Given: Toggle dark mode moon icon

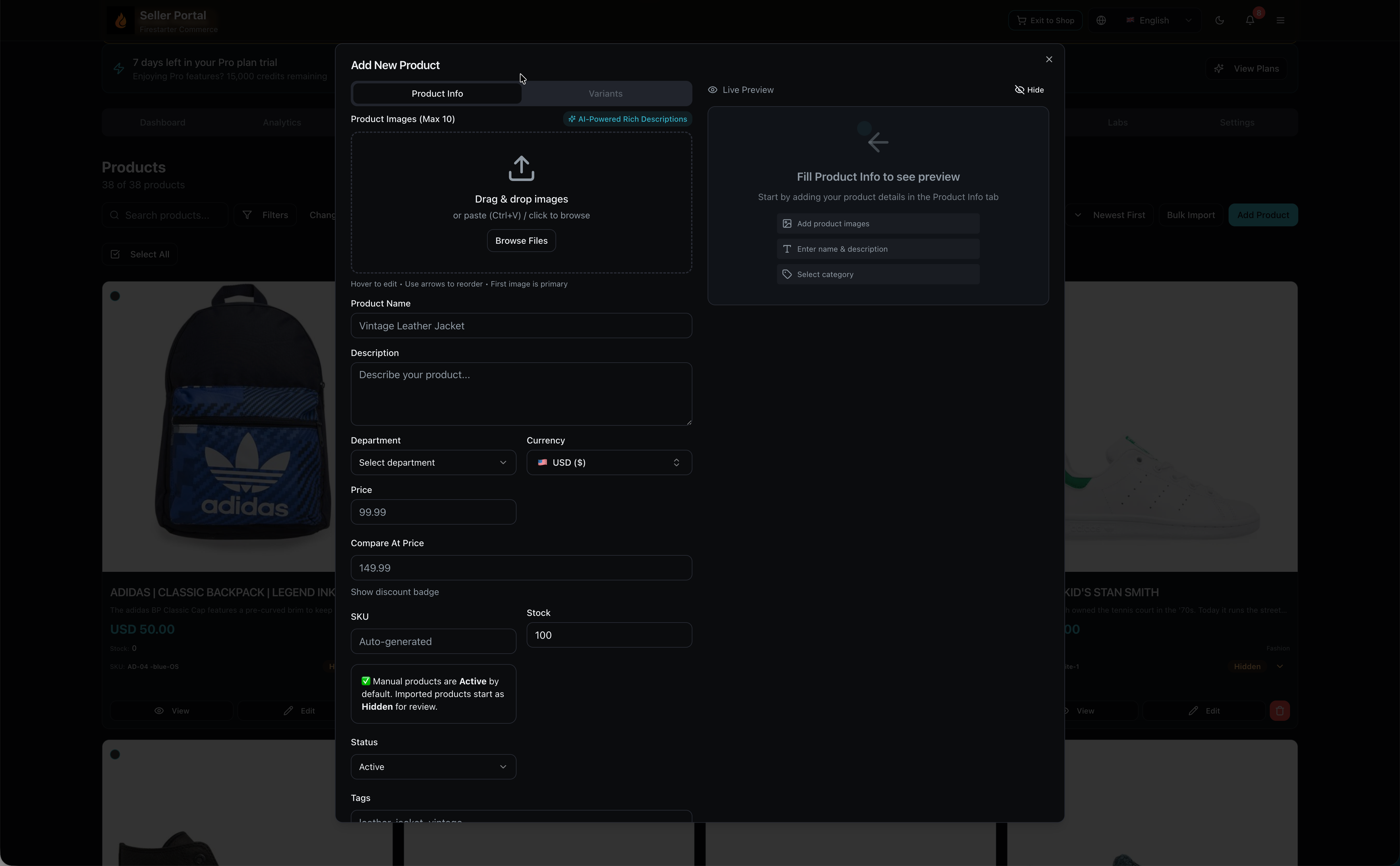Looking at the screenshot, I should tap(1219, 21).
